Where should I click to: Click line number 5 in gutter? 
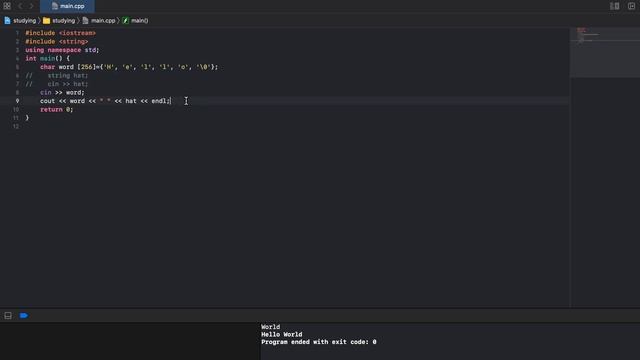point(17,67)
